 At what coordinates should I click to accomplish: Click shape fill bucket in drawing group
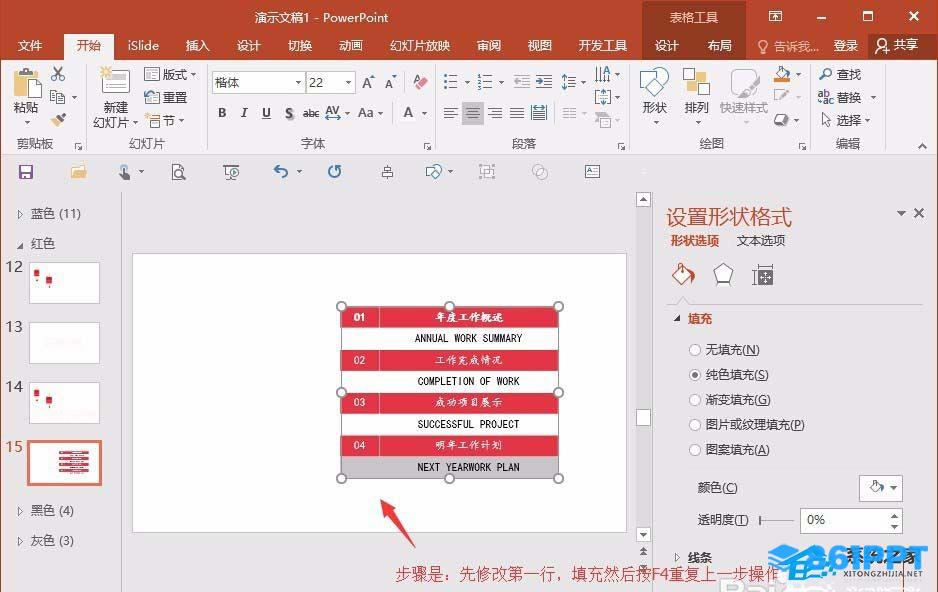[782, 74]
